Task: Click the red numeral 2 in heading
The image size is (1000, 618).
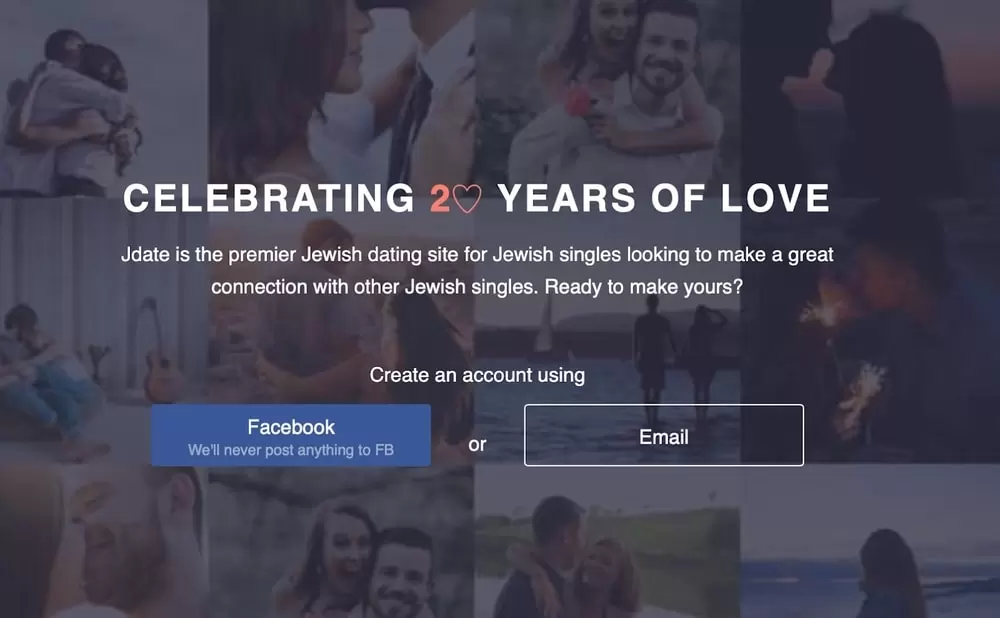Action: [x=439, y=198]
